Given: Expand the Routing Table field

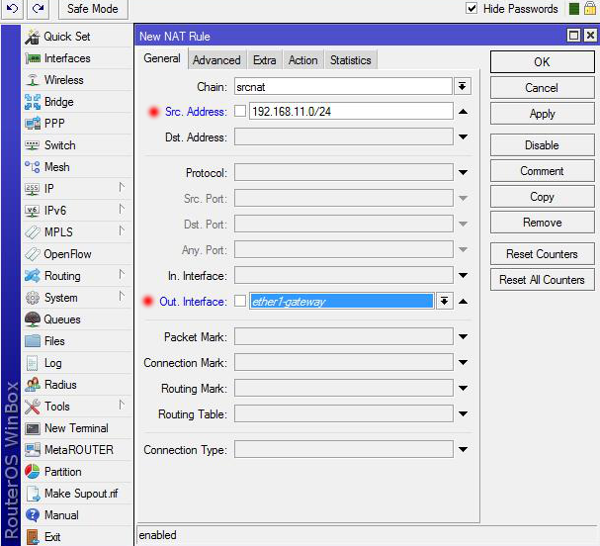Looking at the screenshot, I should (463, 414).
